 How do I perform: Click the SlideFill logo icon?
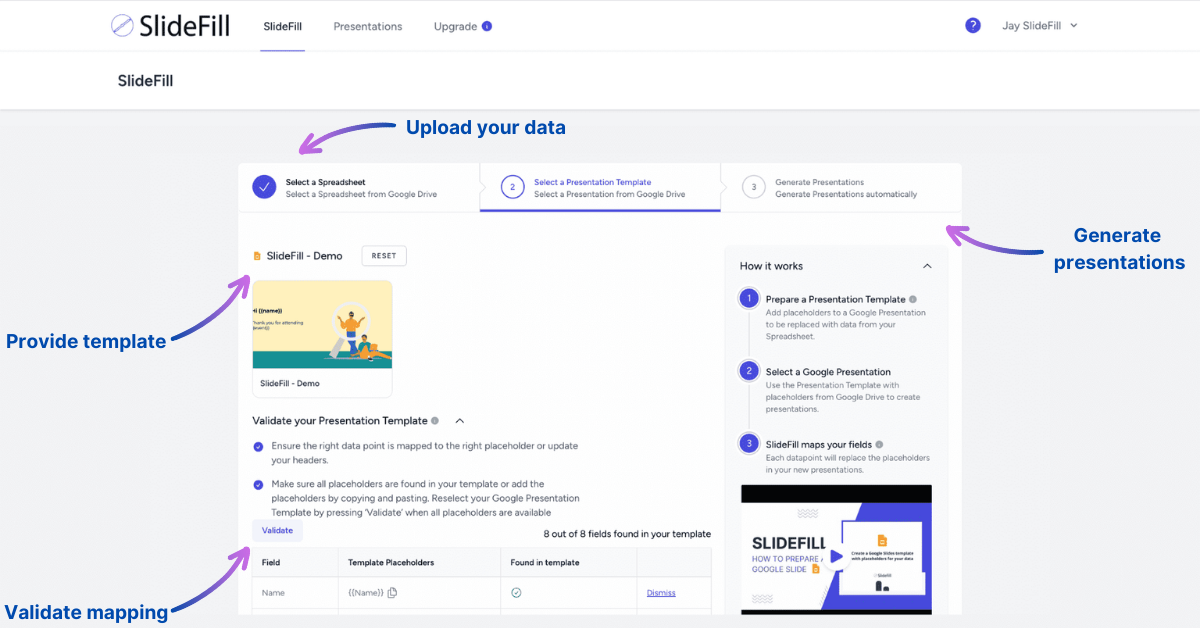[x=123, y=26]
